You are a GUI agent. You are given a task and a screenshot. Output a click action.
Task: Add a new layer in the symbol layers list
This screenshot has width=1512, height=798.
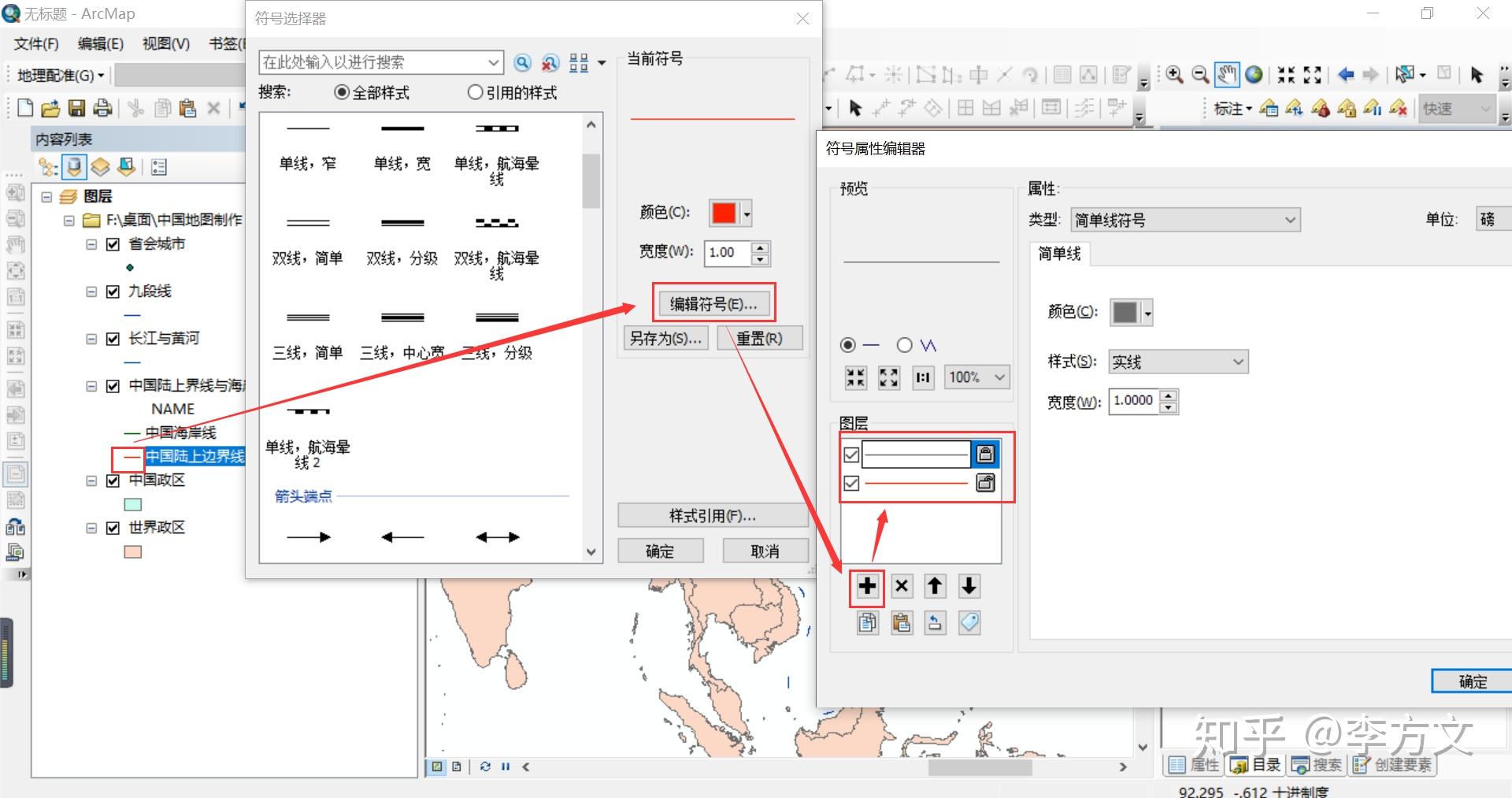[x=866, y=586]
